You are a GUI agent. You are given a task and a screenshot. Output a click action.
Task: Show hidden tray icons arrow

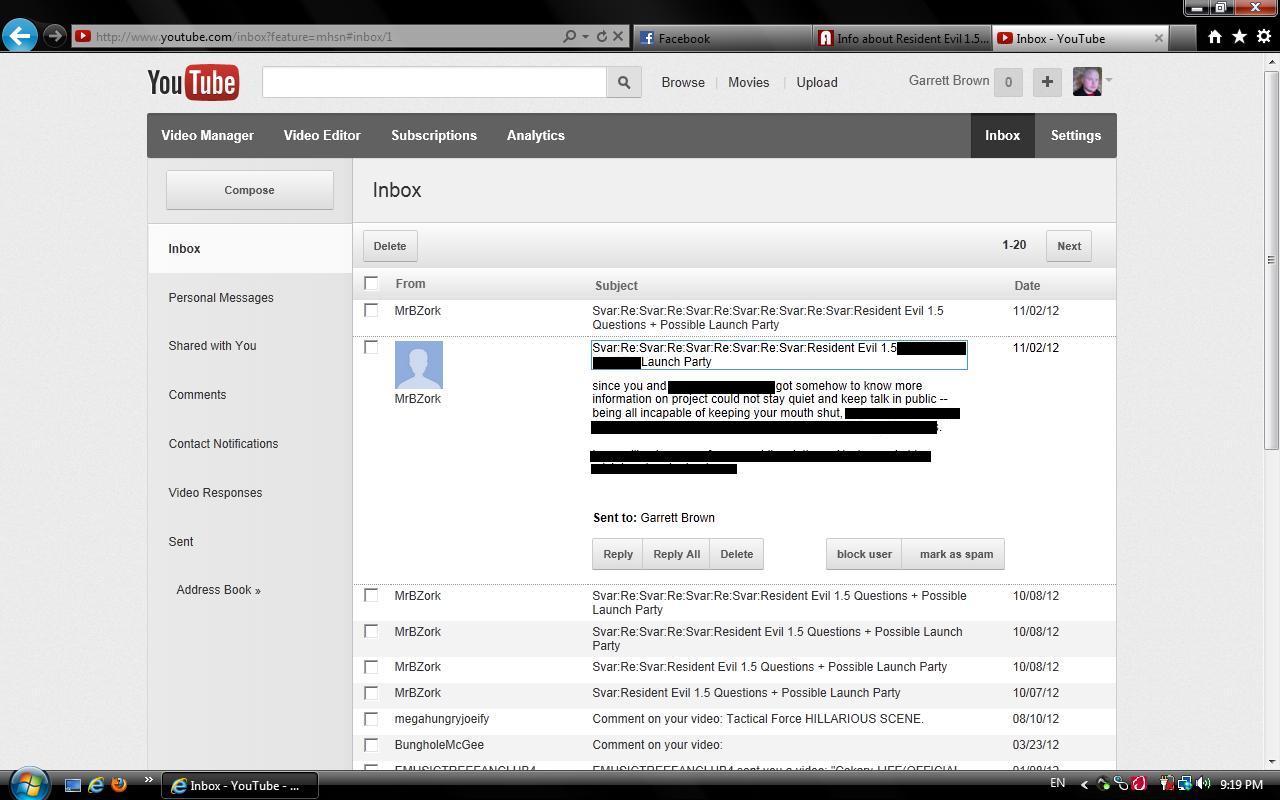(1085, 785)
